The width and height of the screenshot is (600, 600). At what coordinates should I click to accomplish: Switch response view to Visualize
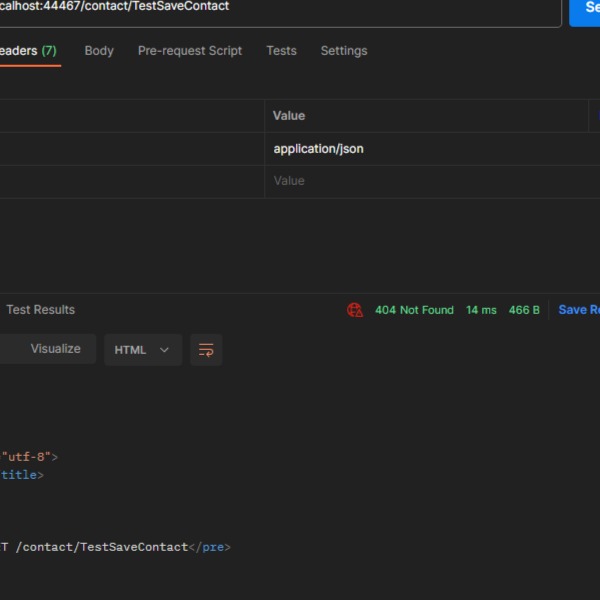(55, 349)
